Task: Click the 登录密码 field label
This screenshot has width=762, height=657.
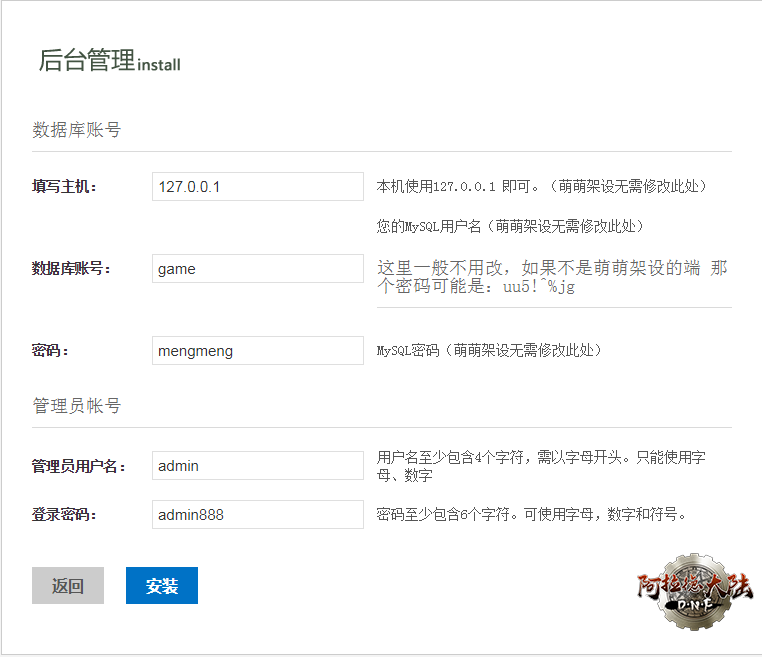Action: point(64,515)
